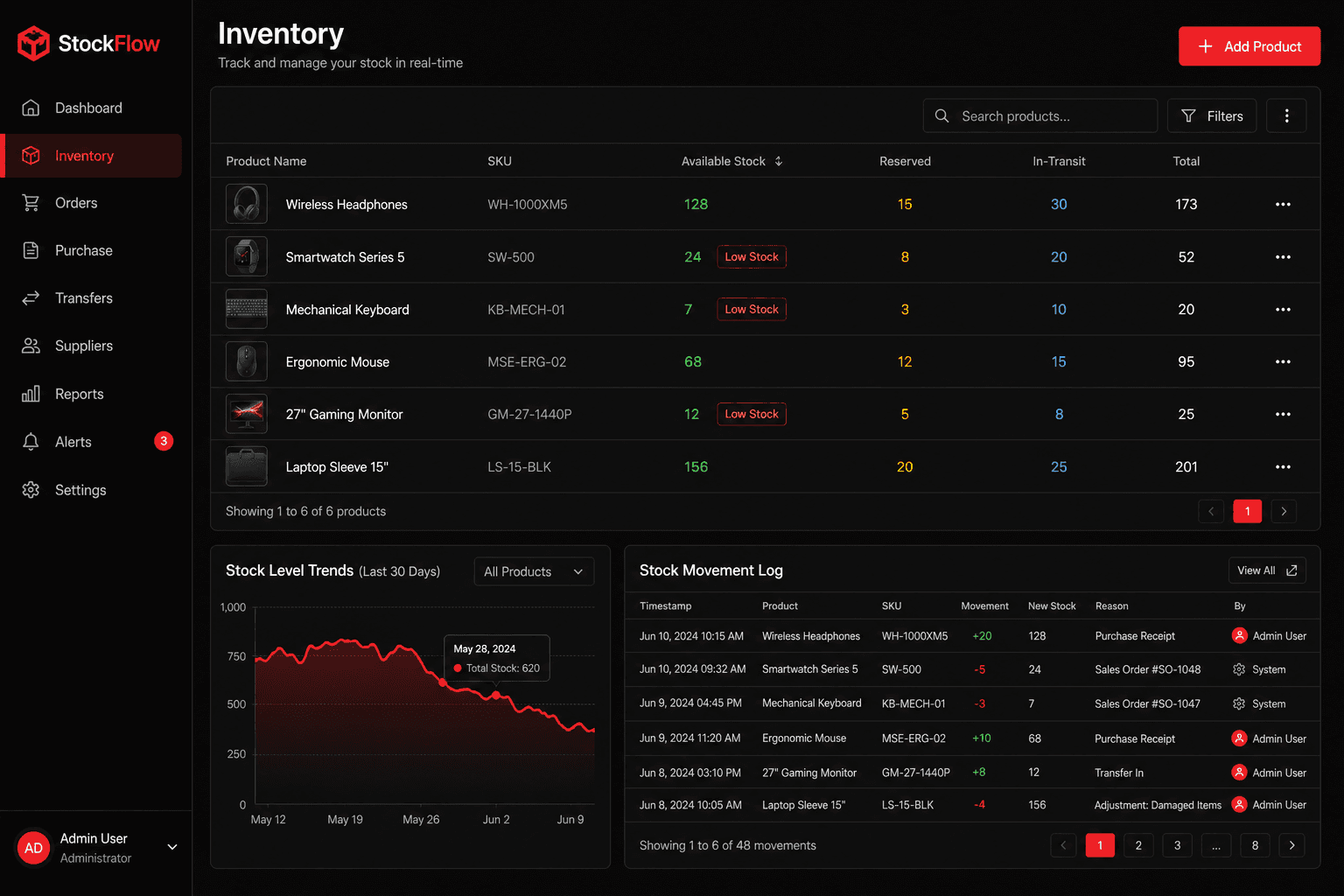Open row actions for 27" Gaming Monitor
The image size is (1344, 896).
coord(1283,415)
